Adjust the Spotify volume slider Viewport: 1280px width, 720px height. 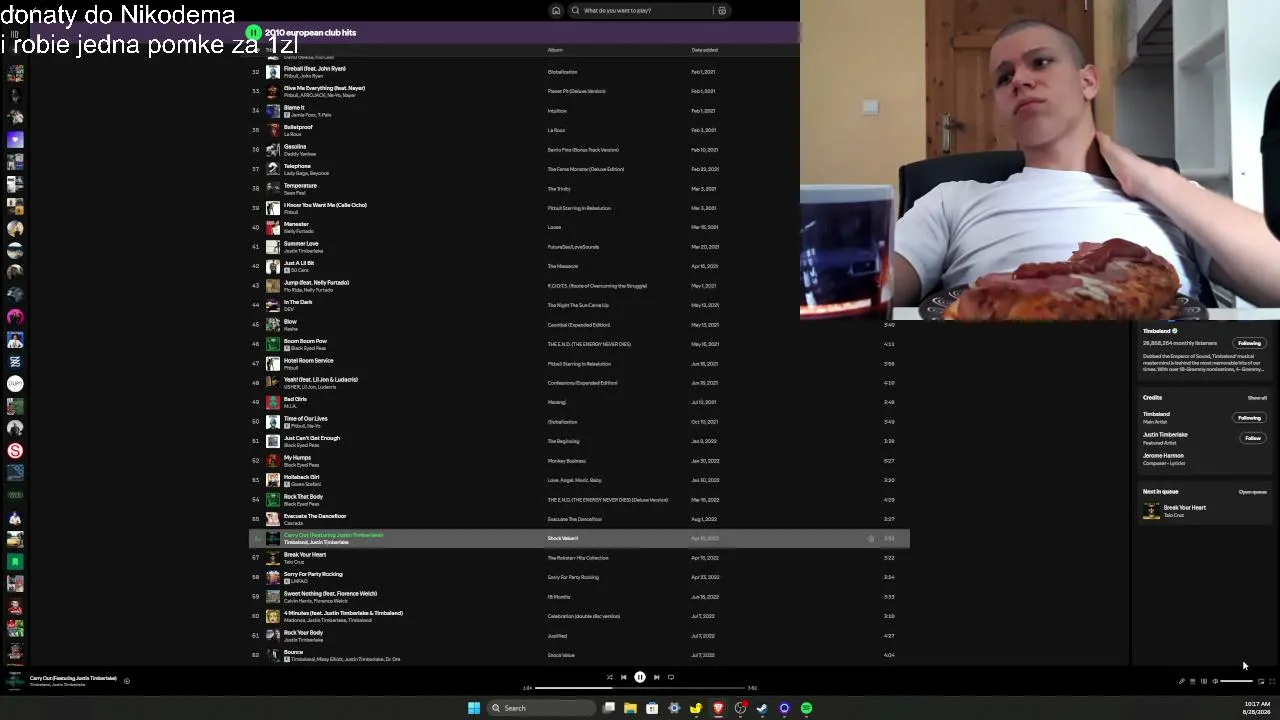click(1237, 681)
